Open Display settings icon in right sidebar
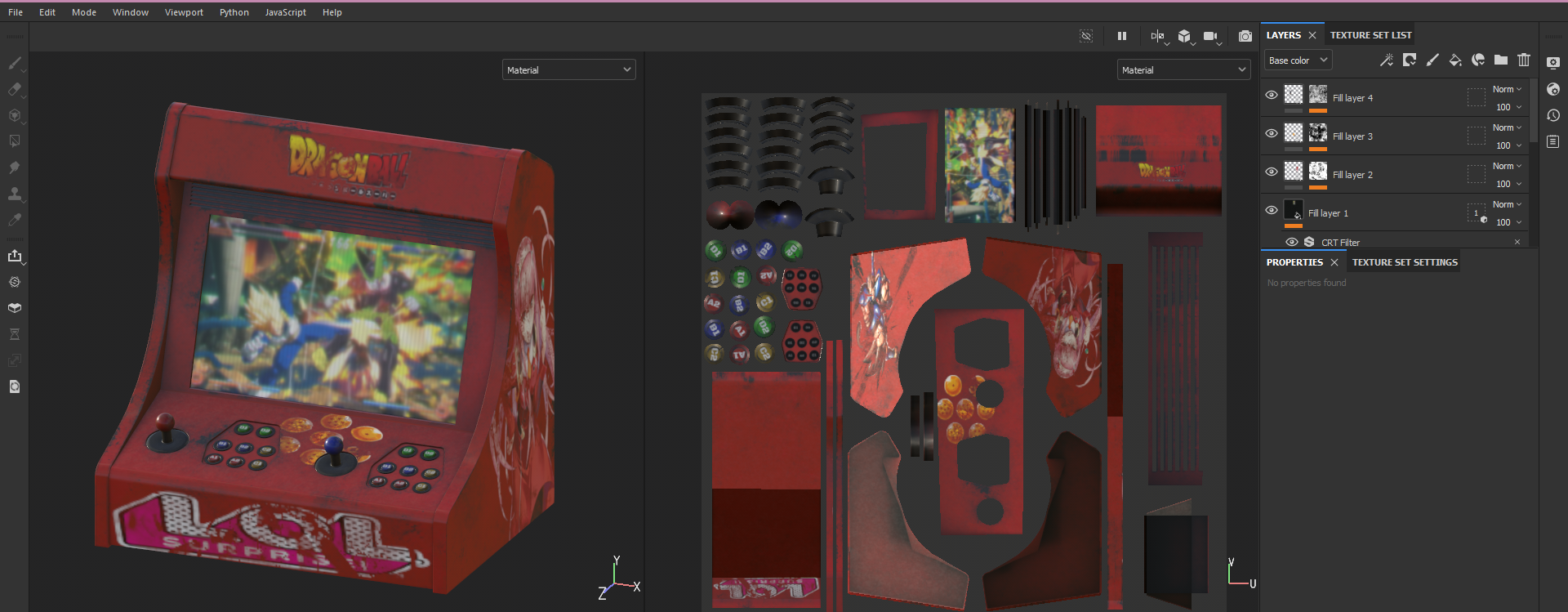The width and height of the screenshot is (1568, 612). tap(1553, 63)
